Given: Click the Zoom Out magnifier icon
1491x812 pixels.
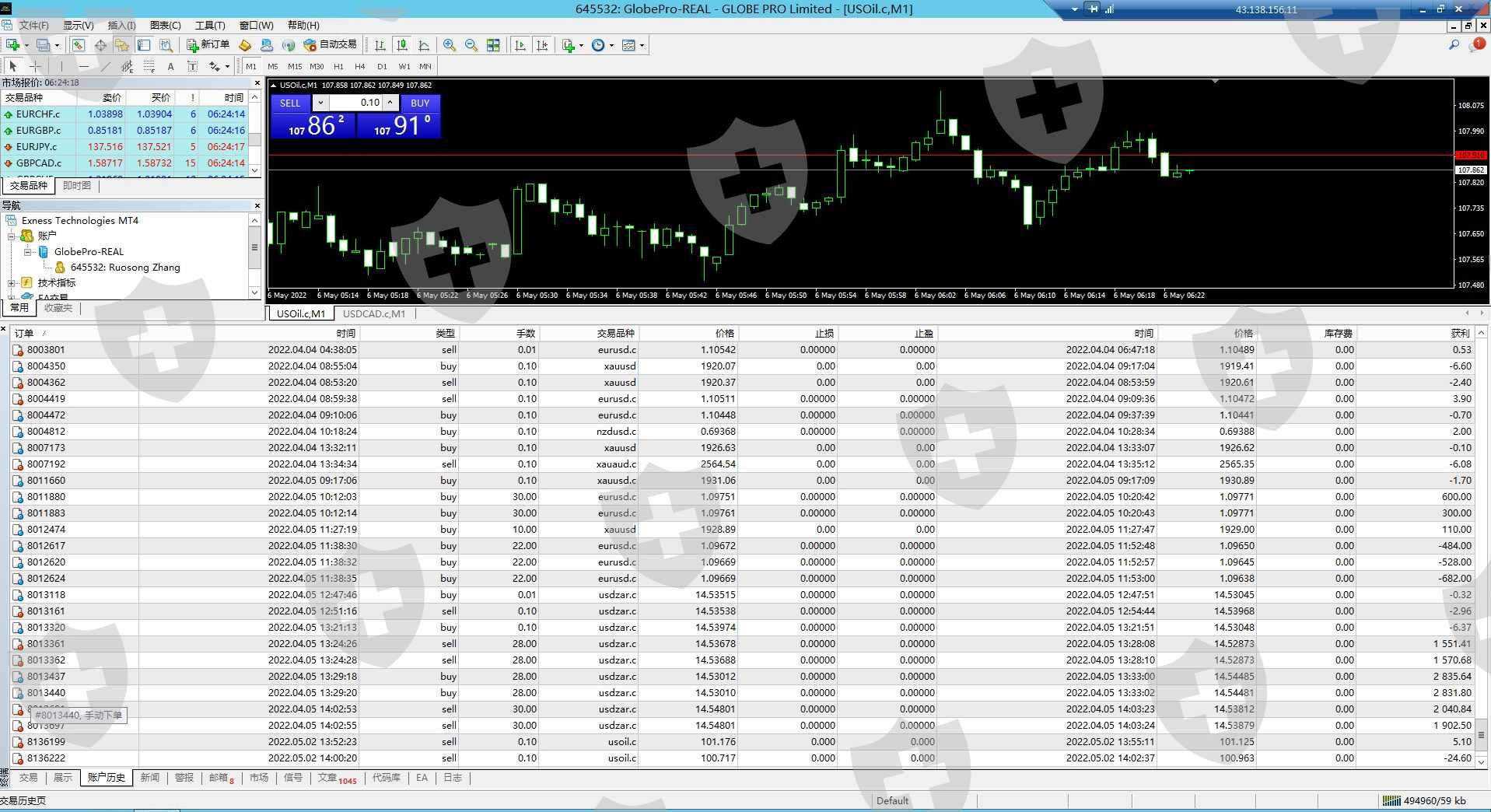Looking at the screenshot, I should tap(471, 45).
